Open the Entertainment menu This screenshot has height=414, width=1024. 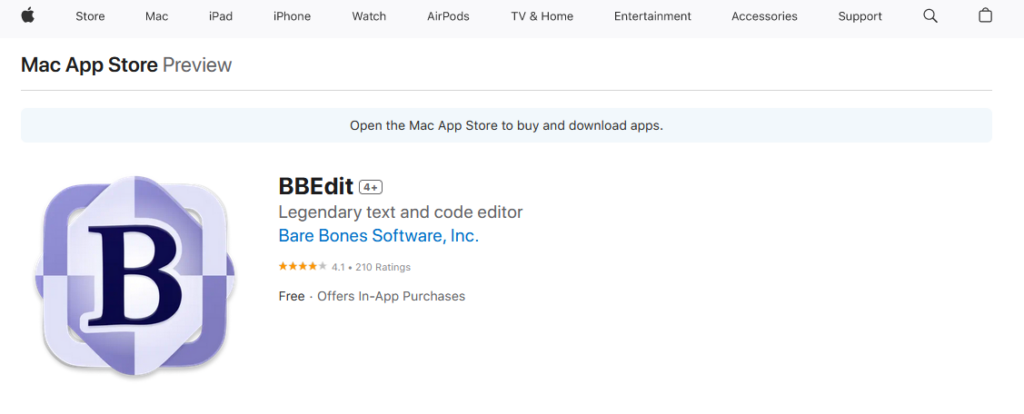coord(652,16)
